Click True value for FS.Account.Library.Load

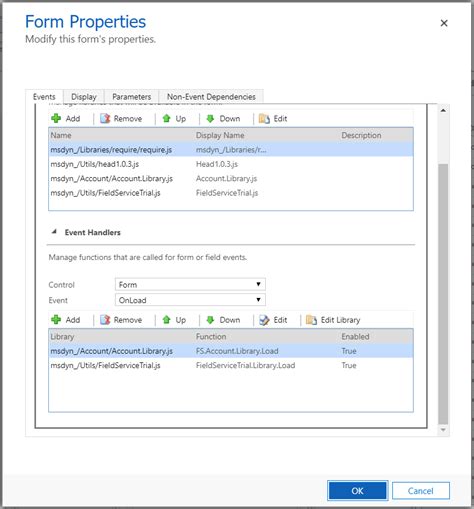(349, 351)
